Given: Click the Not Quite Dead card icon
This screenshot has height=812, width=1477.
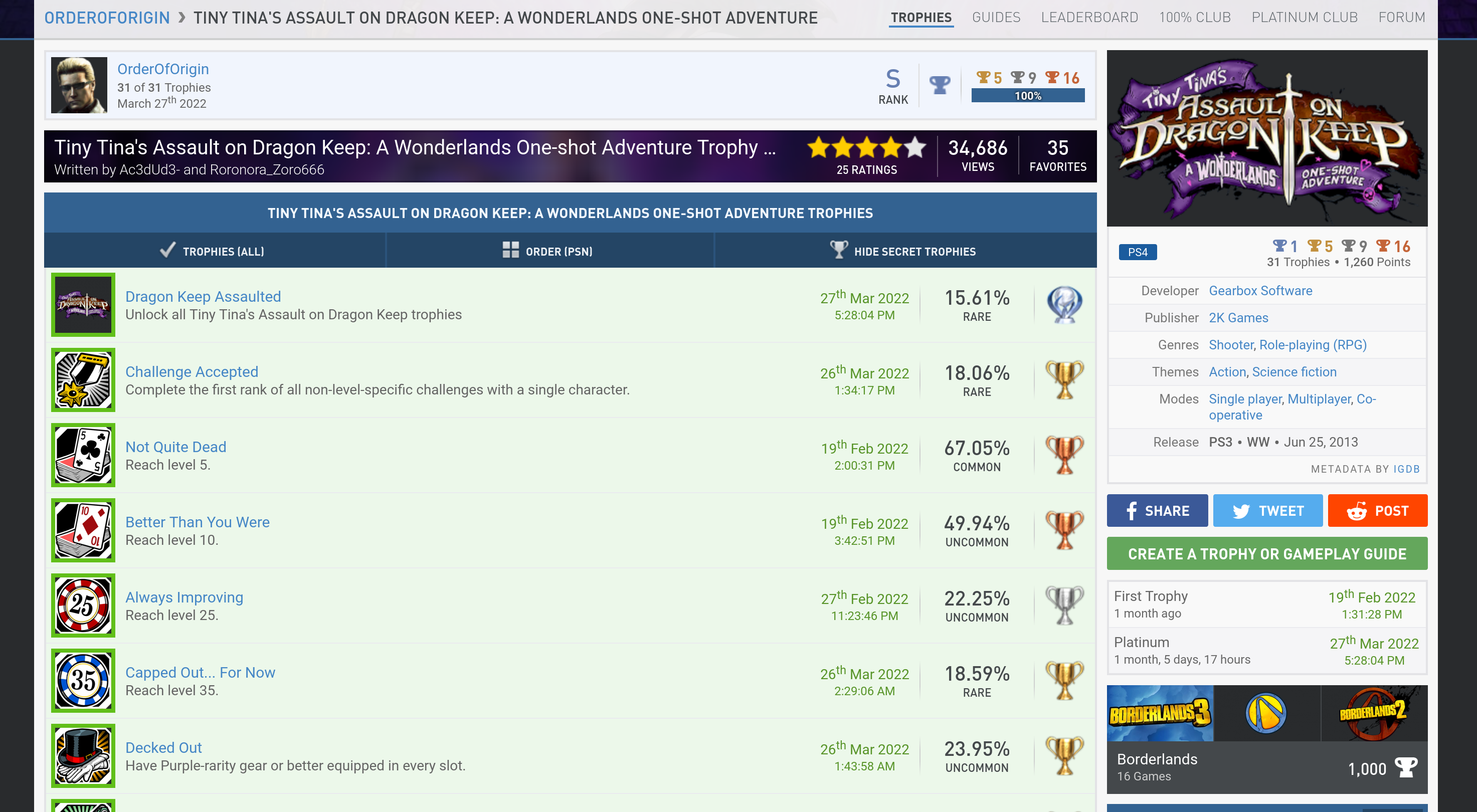Looking at the screenshot, I should click(x=83, y=455).
